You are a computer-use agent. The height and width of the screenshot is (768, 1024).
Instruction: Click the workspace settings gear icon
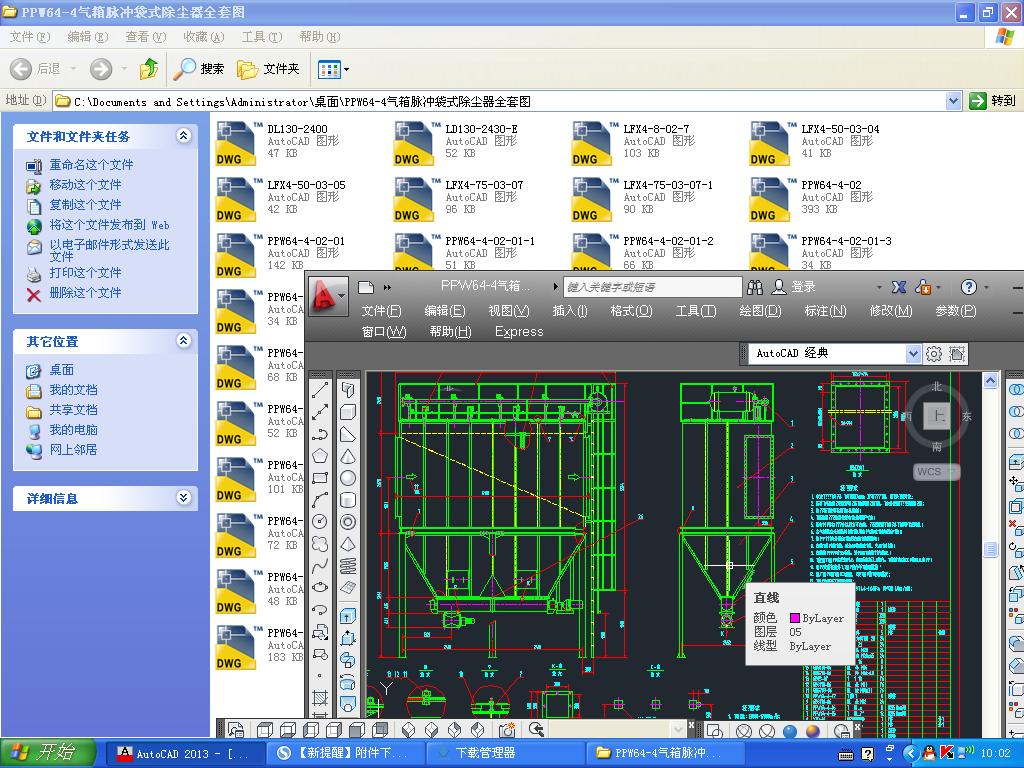point(934,353)
